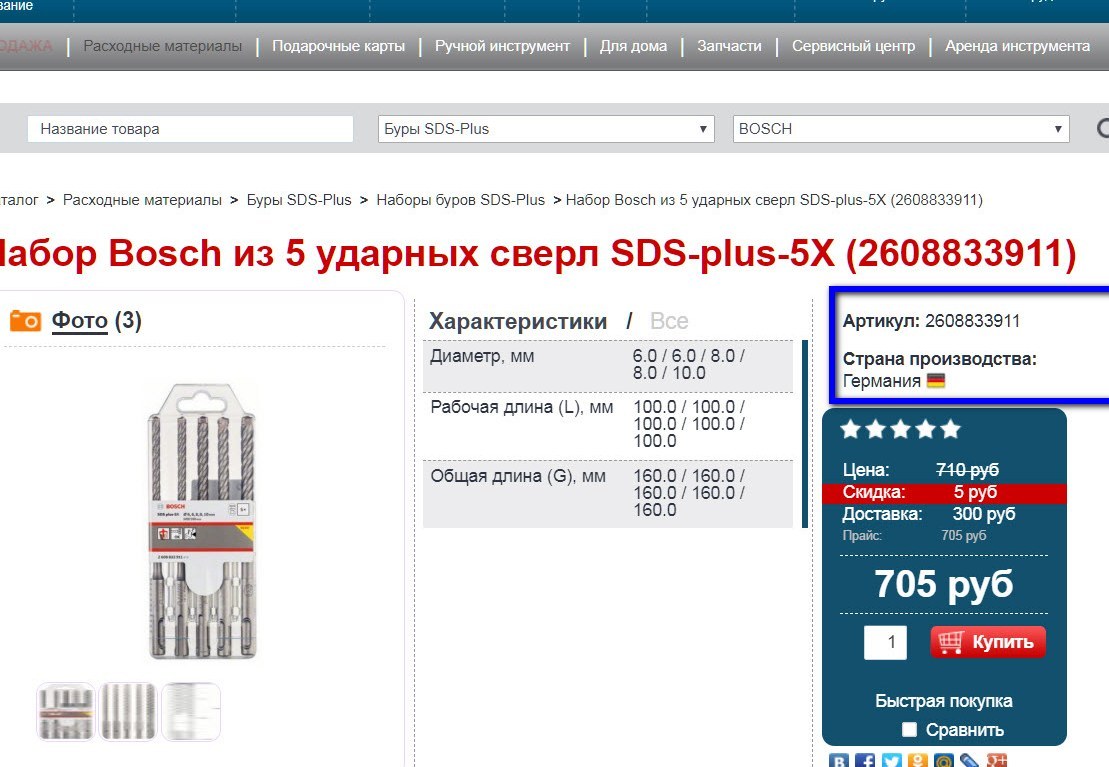Image resolution: width=1109 pixels, height=767 pixels.
Task: Click the quantity input field
Action: tap(885, 642)
